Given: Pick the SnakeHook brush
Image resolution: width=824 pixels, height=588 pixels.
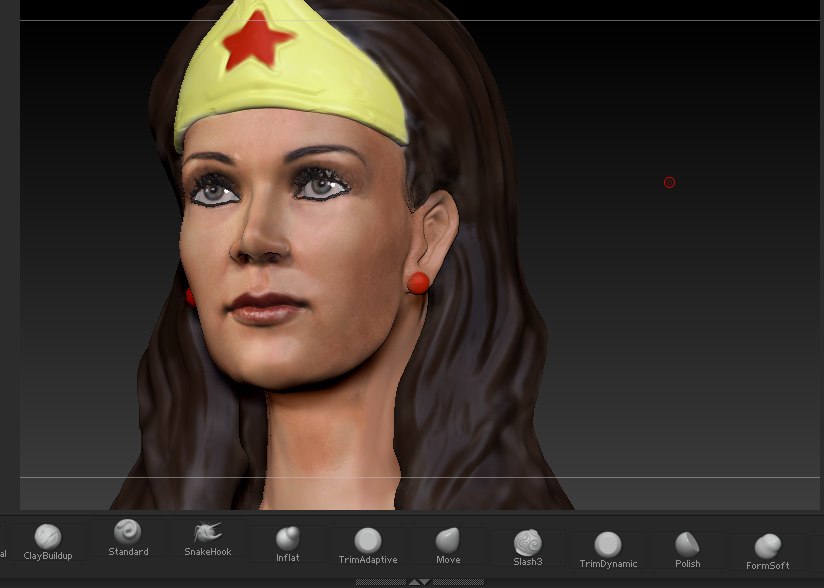Looking at the screenshot, I should click(207, 535).
